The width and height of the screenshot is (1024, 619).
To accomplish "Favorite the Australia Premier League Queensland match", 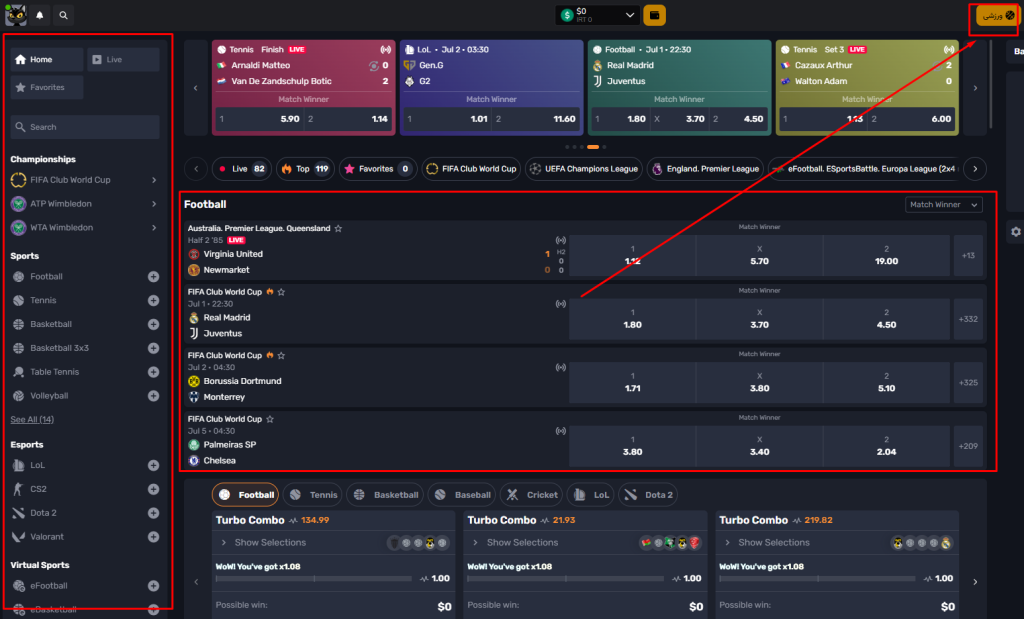I will (x=338, y=229).
